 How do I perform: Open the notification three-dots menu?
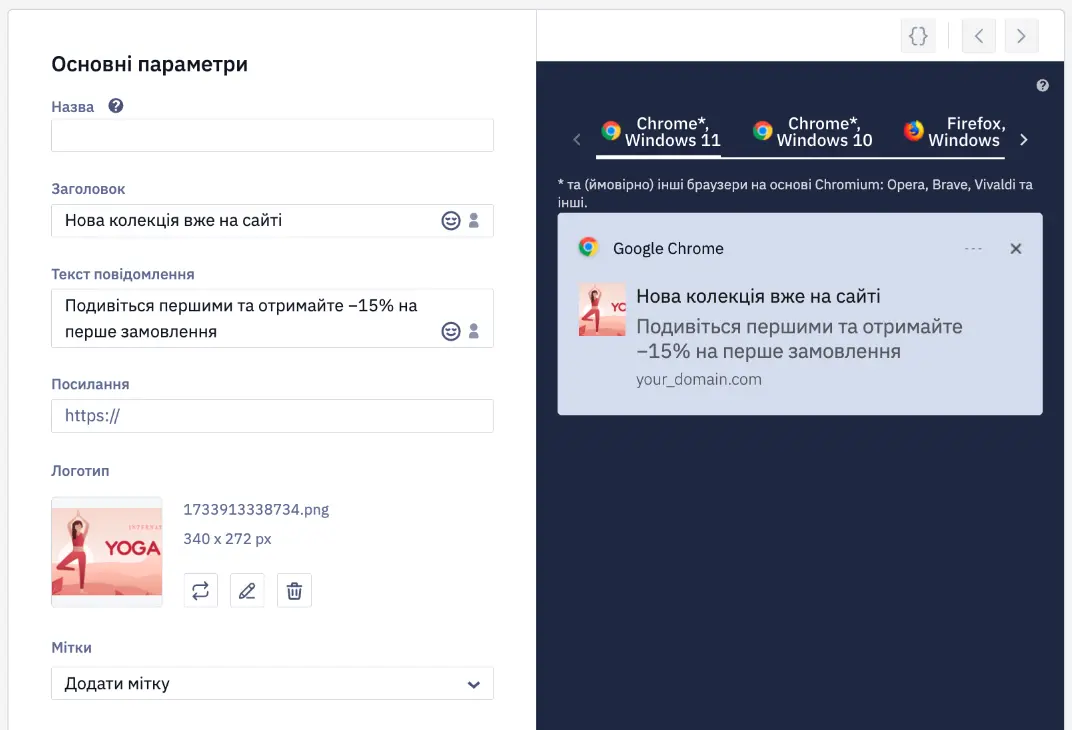pos(973,249)
